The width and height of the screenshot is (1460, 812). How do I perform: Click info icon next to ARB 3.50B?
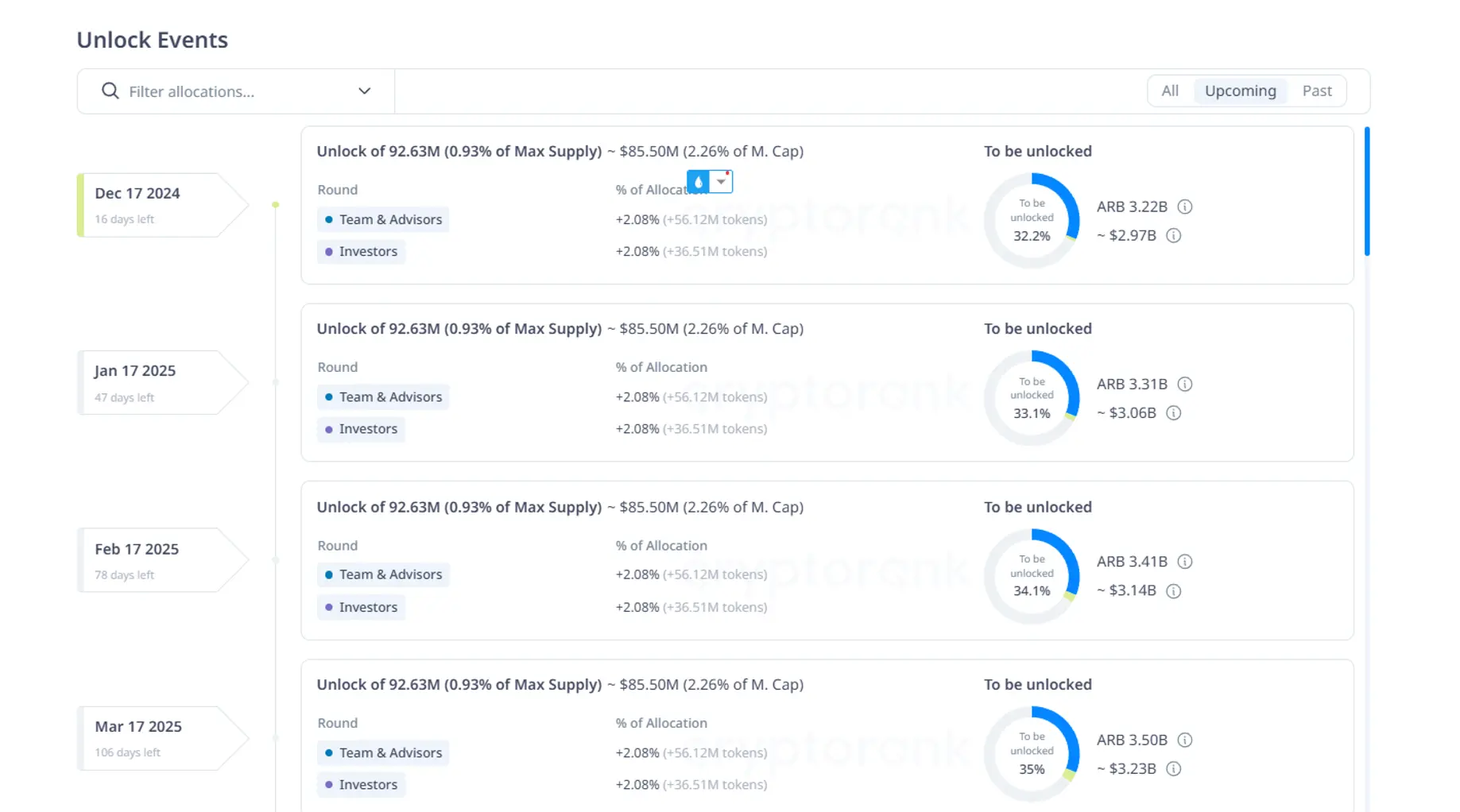pyautogui.click(x=1184, y=740)
